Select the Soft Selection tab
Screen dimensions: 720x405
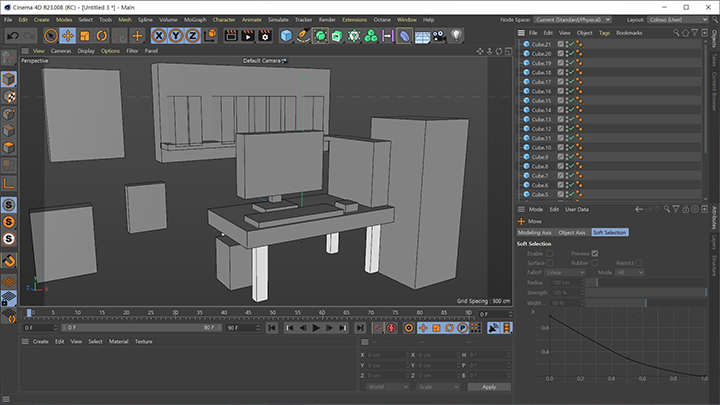609,232
